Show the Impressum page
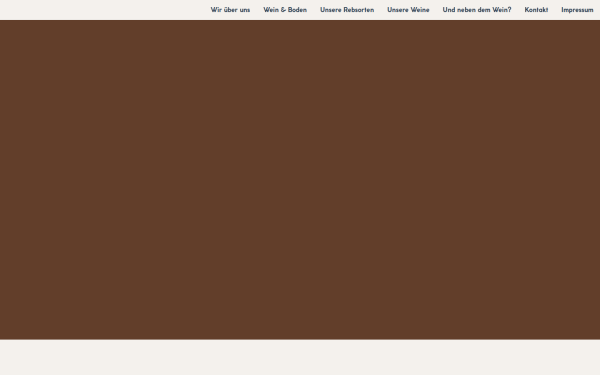This screenshot has height=375, width=600. point(577,10)
